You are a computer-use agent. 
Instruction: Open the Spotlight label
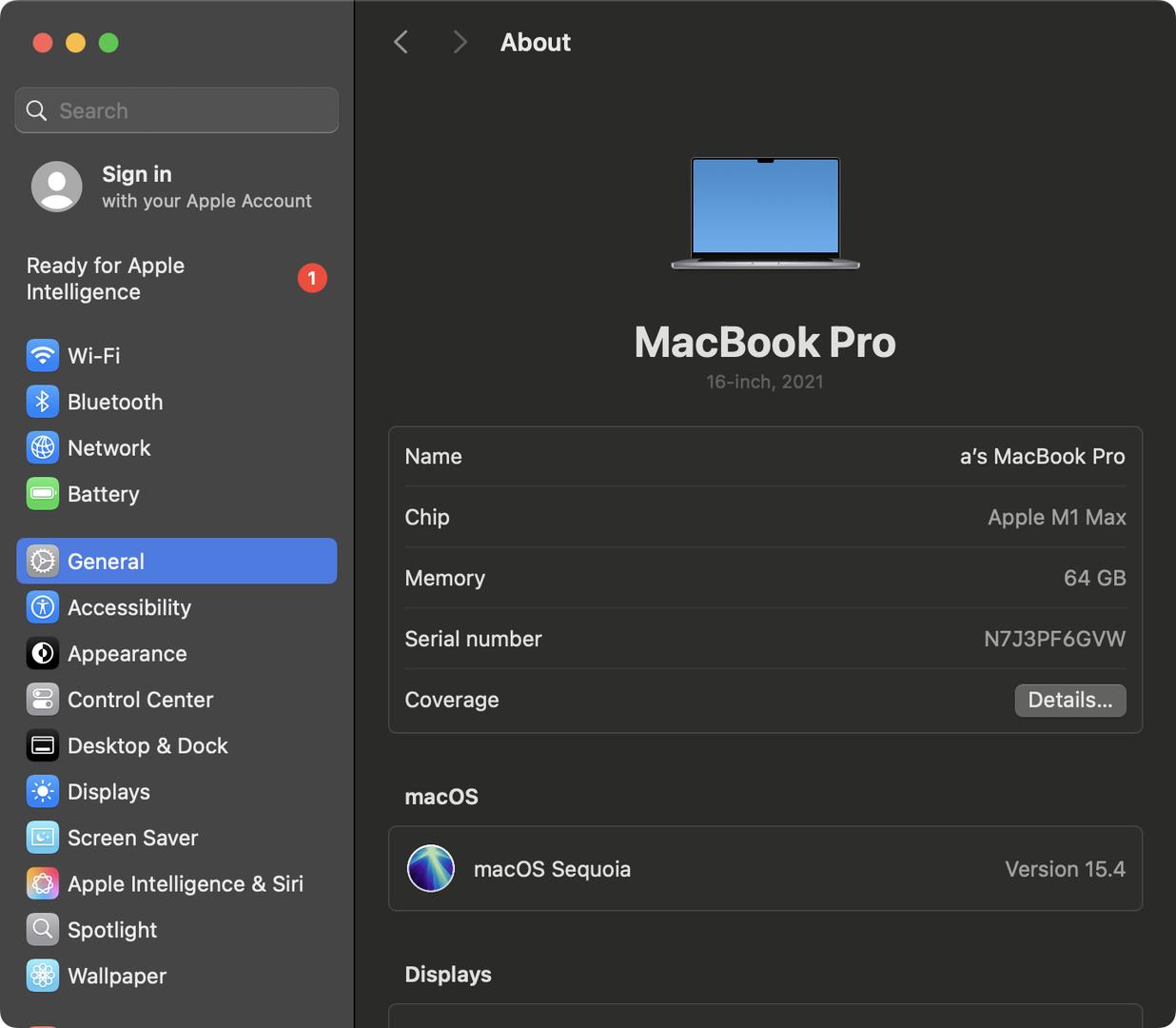click(112, 930)
